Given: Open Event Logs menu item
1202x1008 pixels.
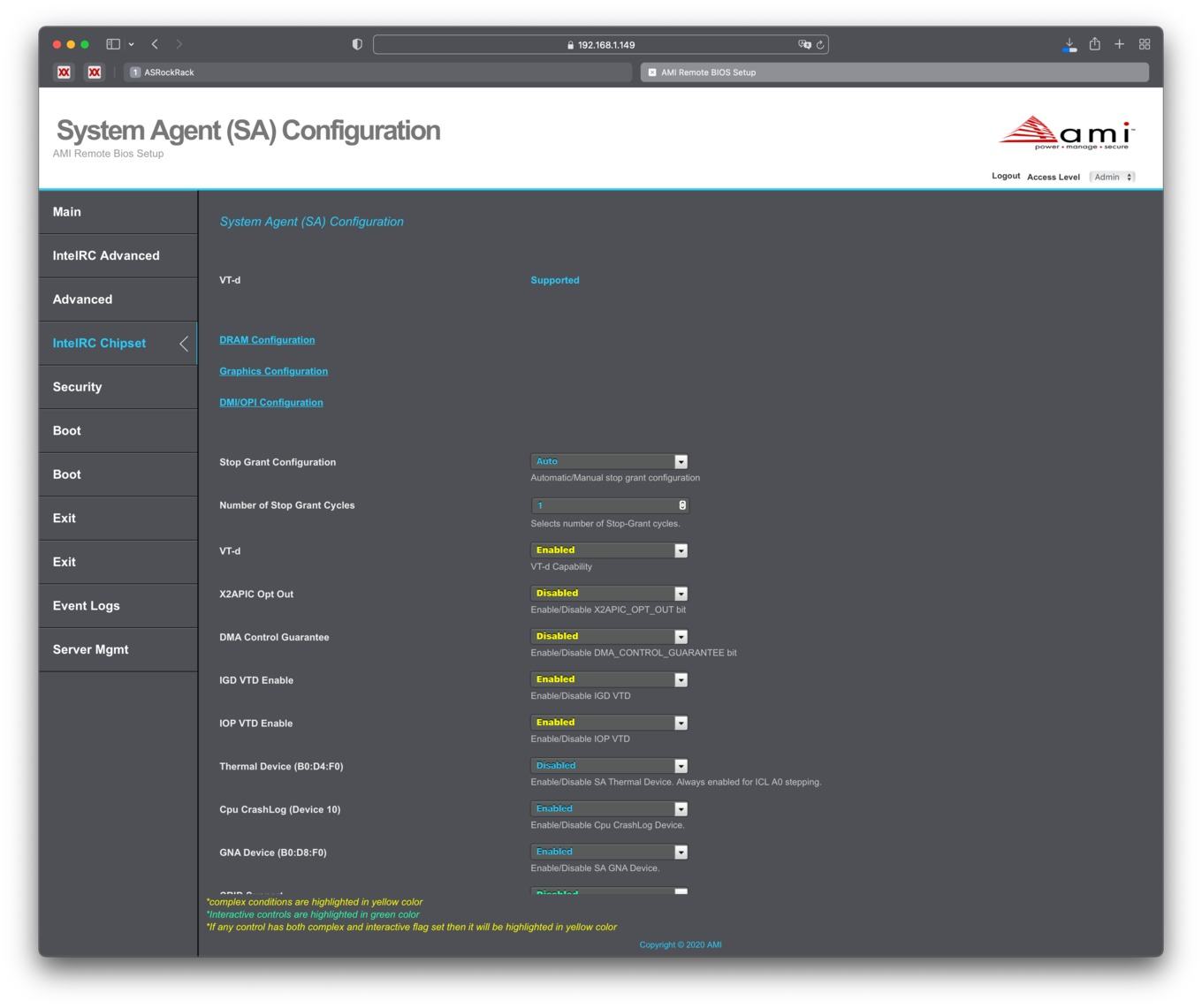Looking at the screenshot, I should click(x=118, y=606).
